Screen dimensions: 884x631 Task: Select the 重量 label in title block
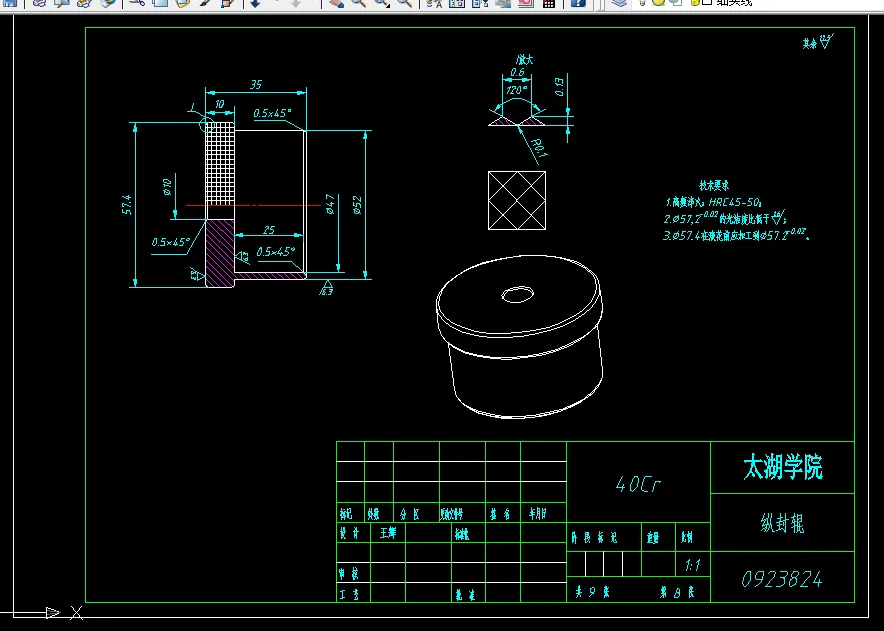653,538
